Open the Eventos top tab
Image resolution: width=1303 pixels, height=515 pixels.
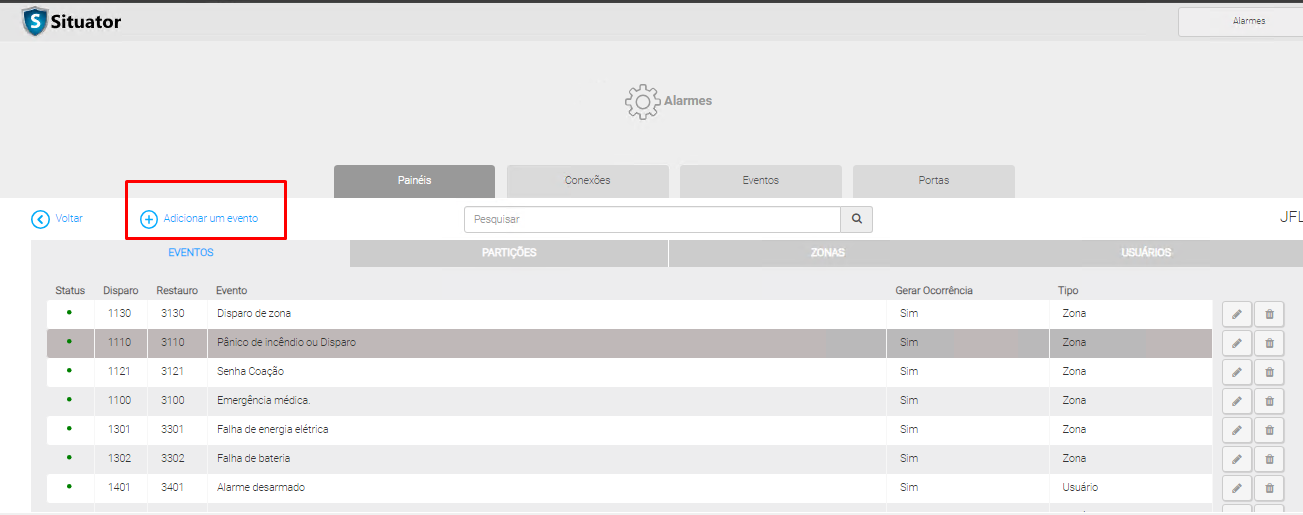(760, 181)
